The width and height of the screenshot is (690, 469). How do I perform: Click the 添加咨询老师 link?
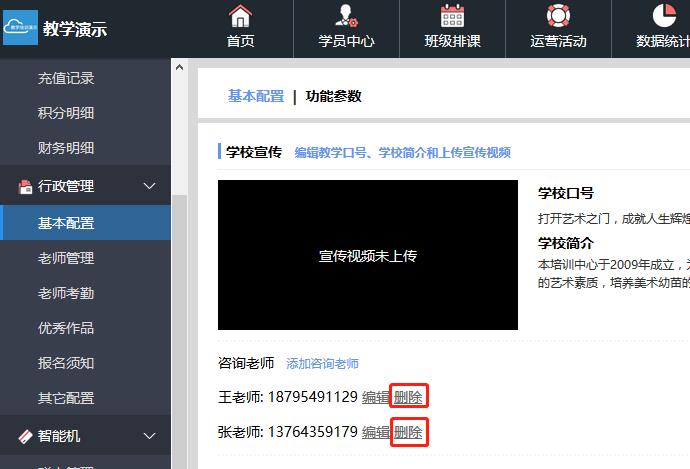322,364
